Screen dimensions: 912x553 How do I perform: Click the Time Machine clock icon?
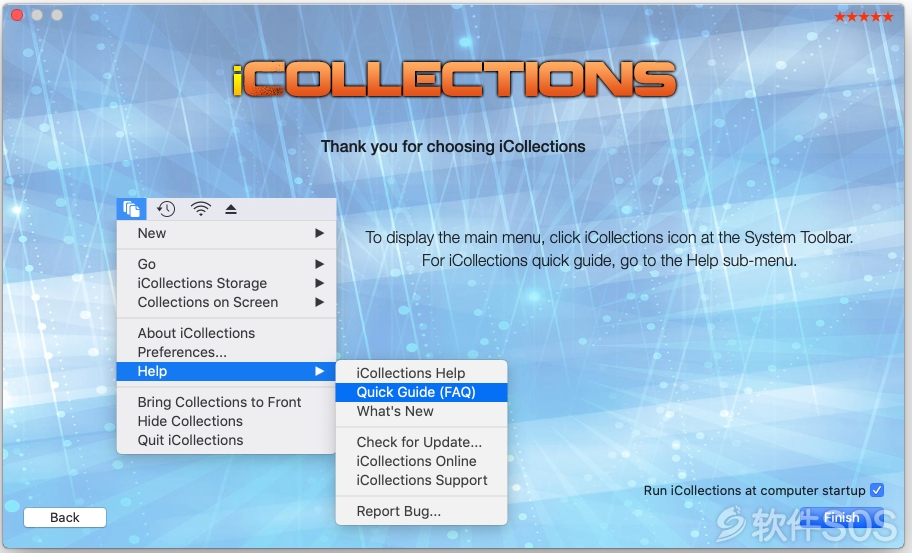coord(166,209)
